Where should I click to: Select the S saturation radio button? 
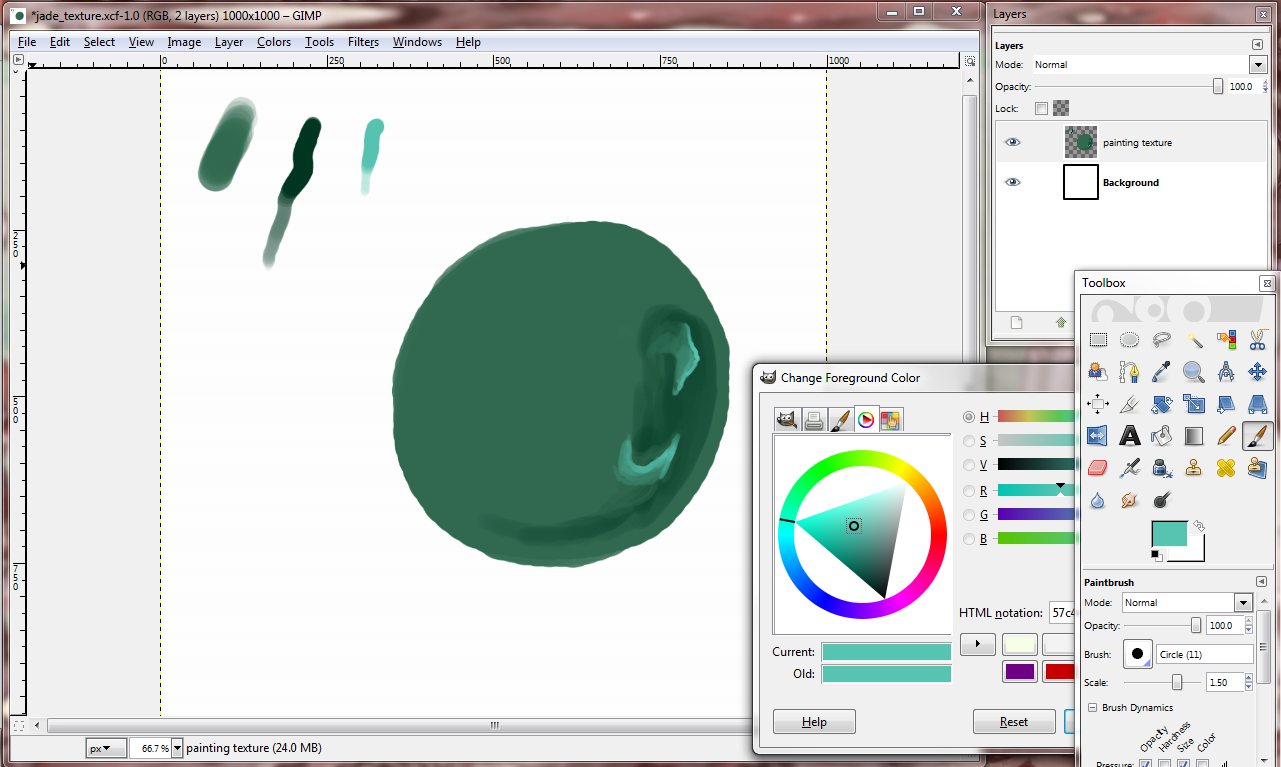click(968, 441)
